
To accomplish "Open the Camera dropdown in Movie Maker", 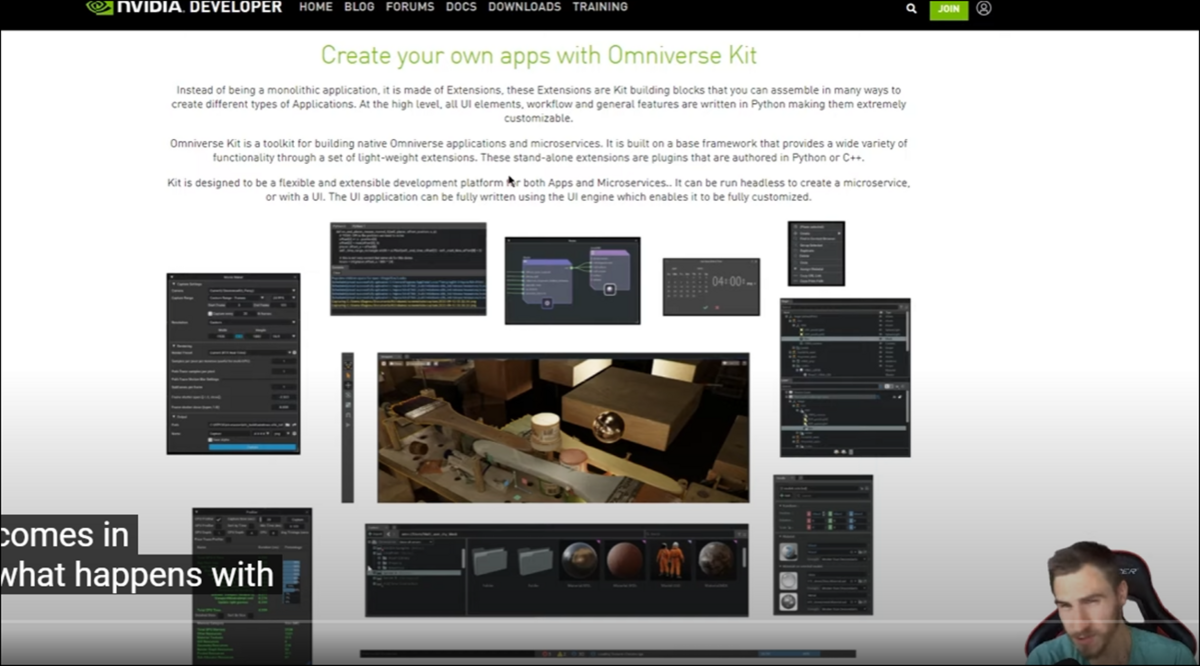I will click(x=252, y=291).
